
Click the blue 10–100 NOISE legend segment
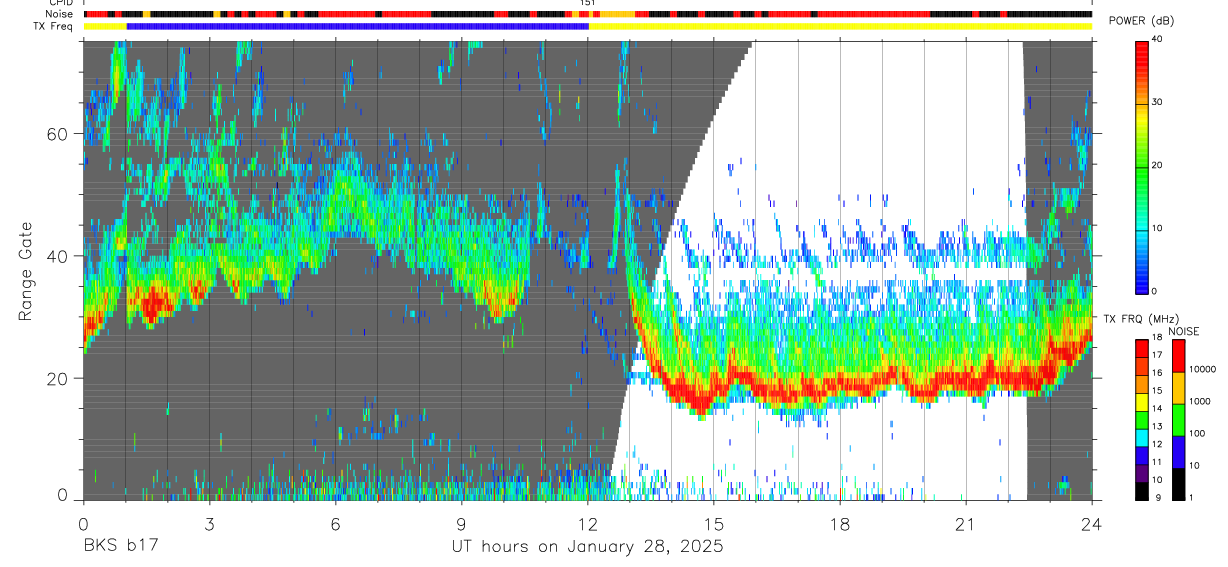1177,451
